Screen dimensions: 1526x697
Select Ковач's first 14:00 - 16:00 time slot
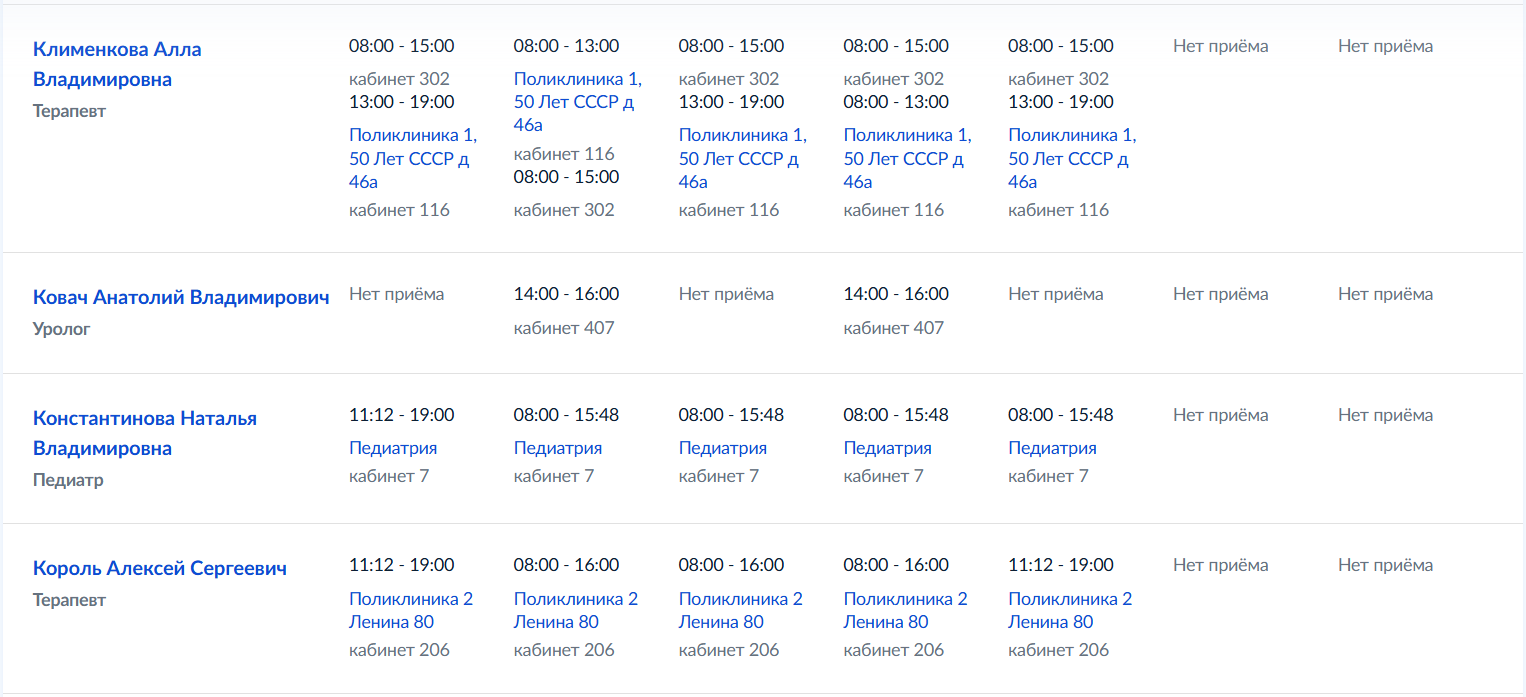(x=566, y=294)
